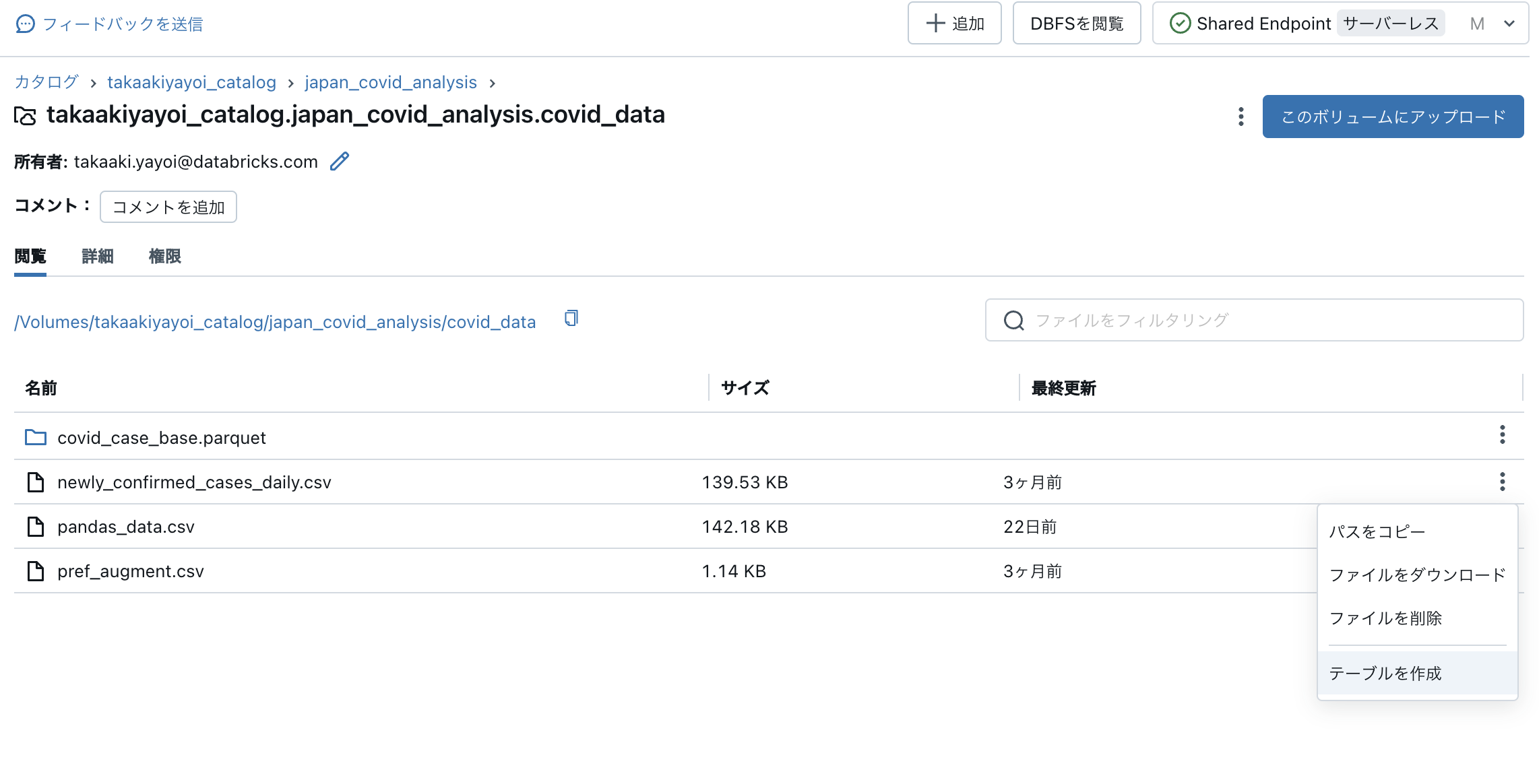
Task: Edit the owner with the pencil icon
Action: [x=340, y=161]
